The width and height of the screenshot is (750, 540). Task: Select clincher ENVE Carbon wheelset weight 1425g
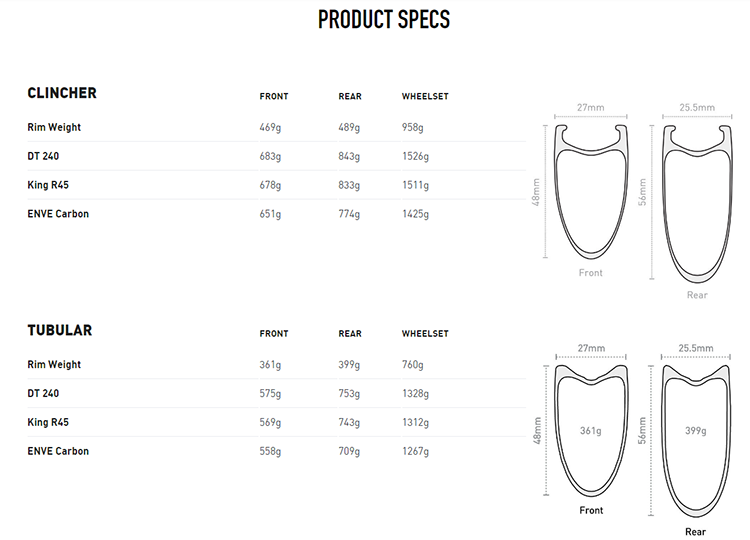pos(415,214)
